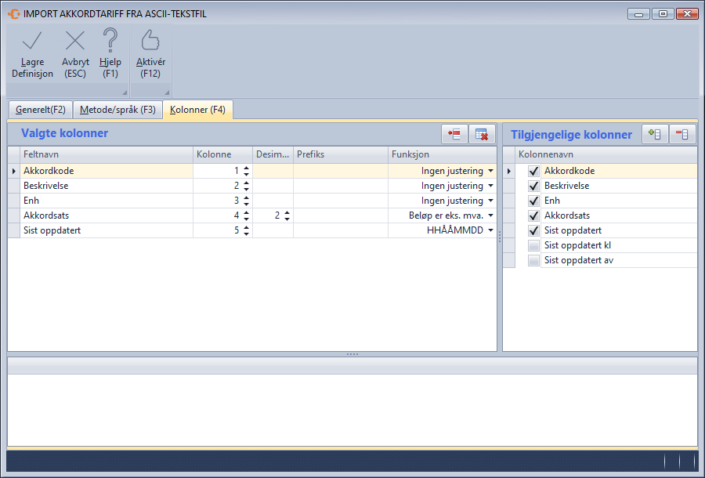Open the HHÅÅMMDD format dropdown
Screen dimensions: 705x478
tap(491, 230)
